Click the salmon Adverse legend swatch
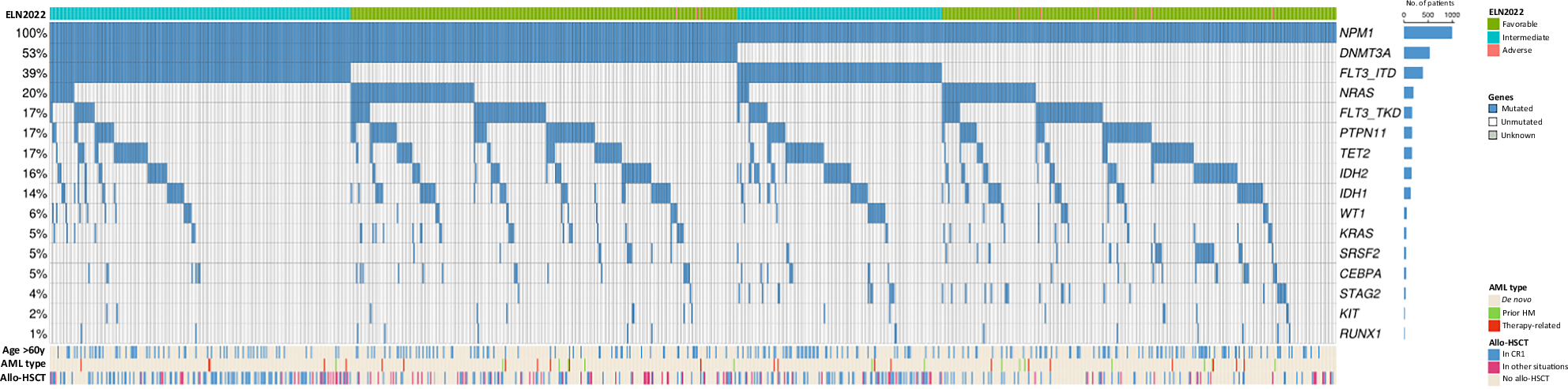The image size is (1568, 389). [x=1493, y=50]
